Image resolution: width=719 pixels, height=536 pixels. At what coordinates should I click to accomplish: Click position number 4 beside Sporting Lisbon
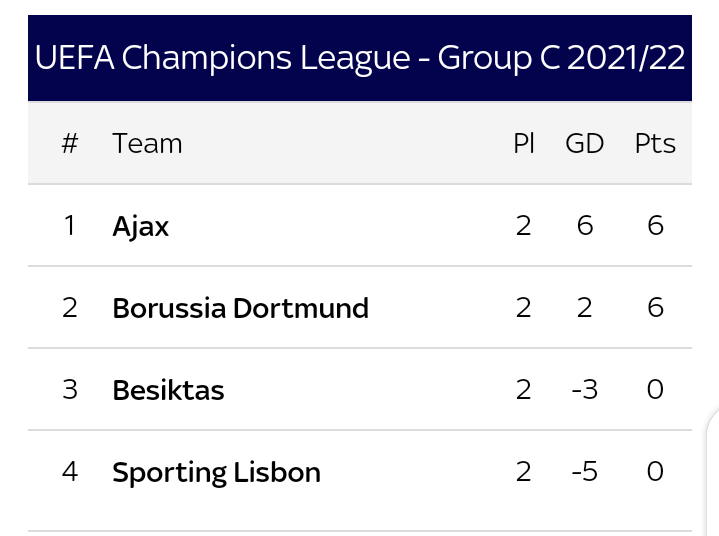70,471
